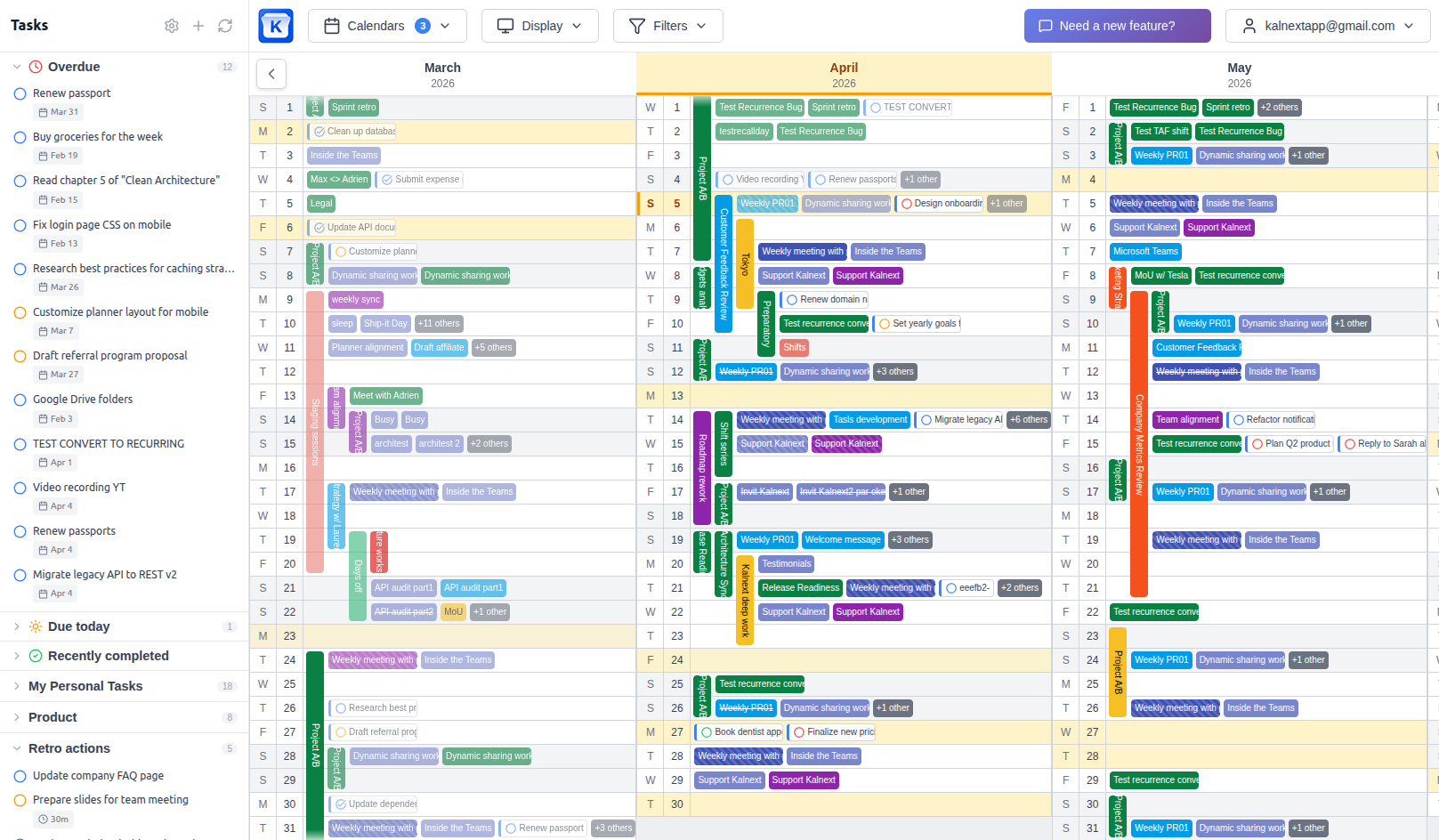Click the funnel icon in Filters
This screenshot has height=840, width=1439.
(637, 26)
